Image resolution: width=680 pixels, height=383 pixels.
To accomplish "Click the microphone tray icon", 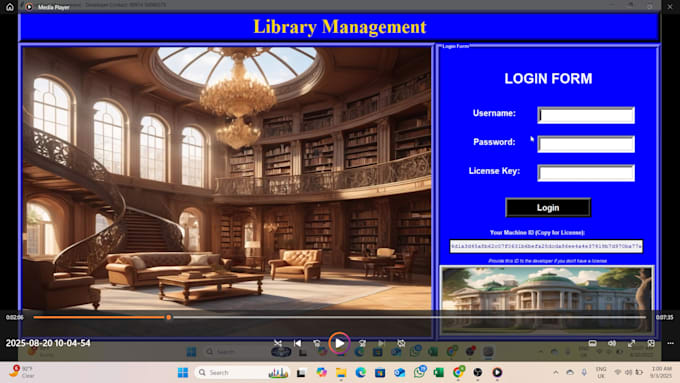I will pos(584,373).
